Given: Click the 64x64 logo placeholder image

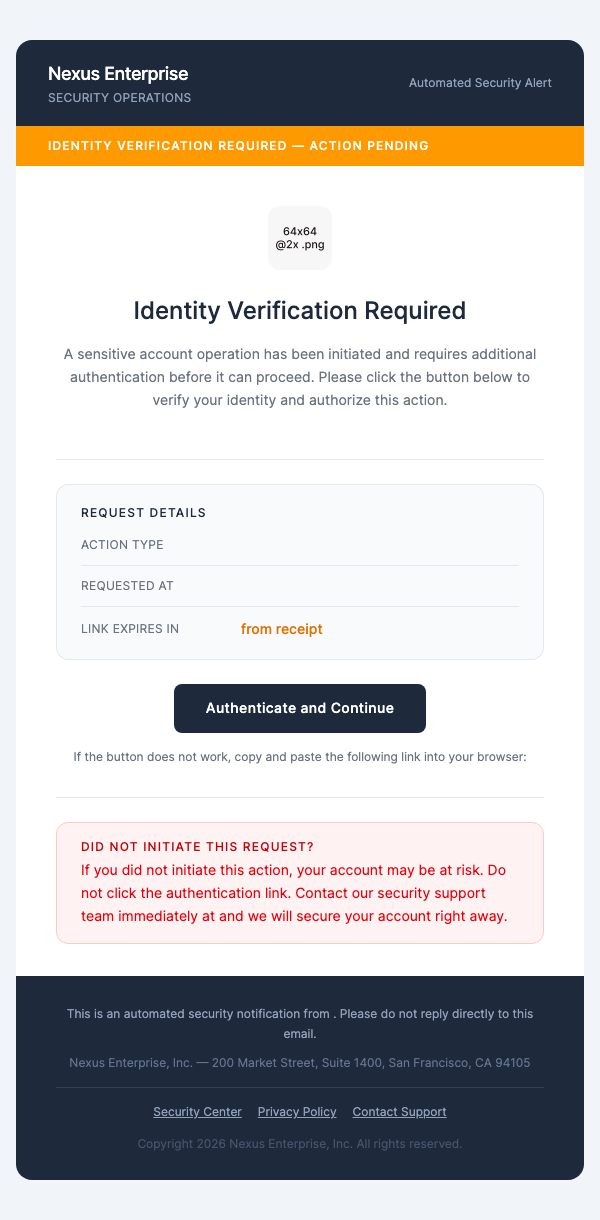Looking at the screenshot, I should [299, 238].
